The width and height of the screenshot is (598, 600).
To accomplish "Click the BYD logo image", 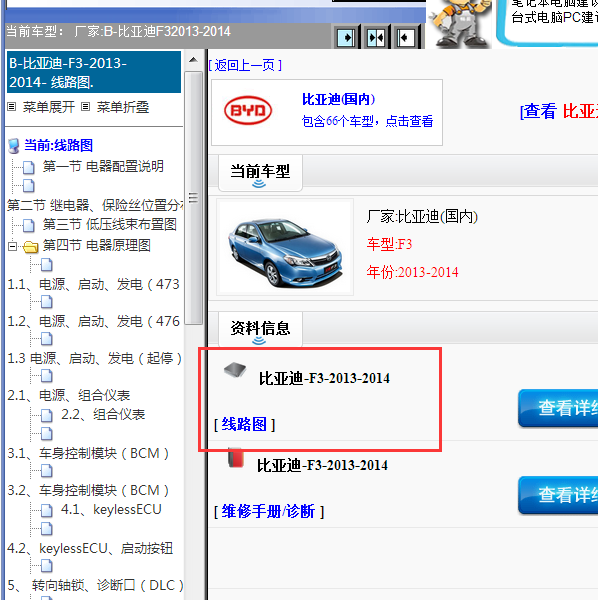I will click(x=248, y=111).
